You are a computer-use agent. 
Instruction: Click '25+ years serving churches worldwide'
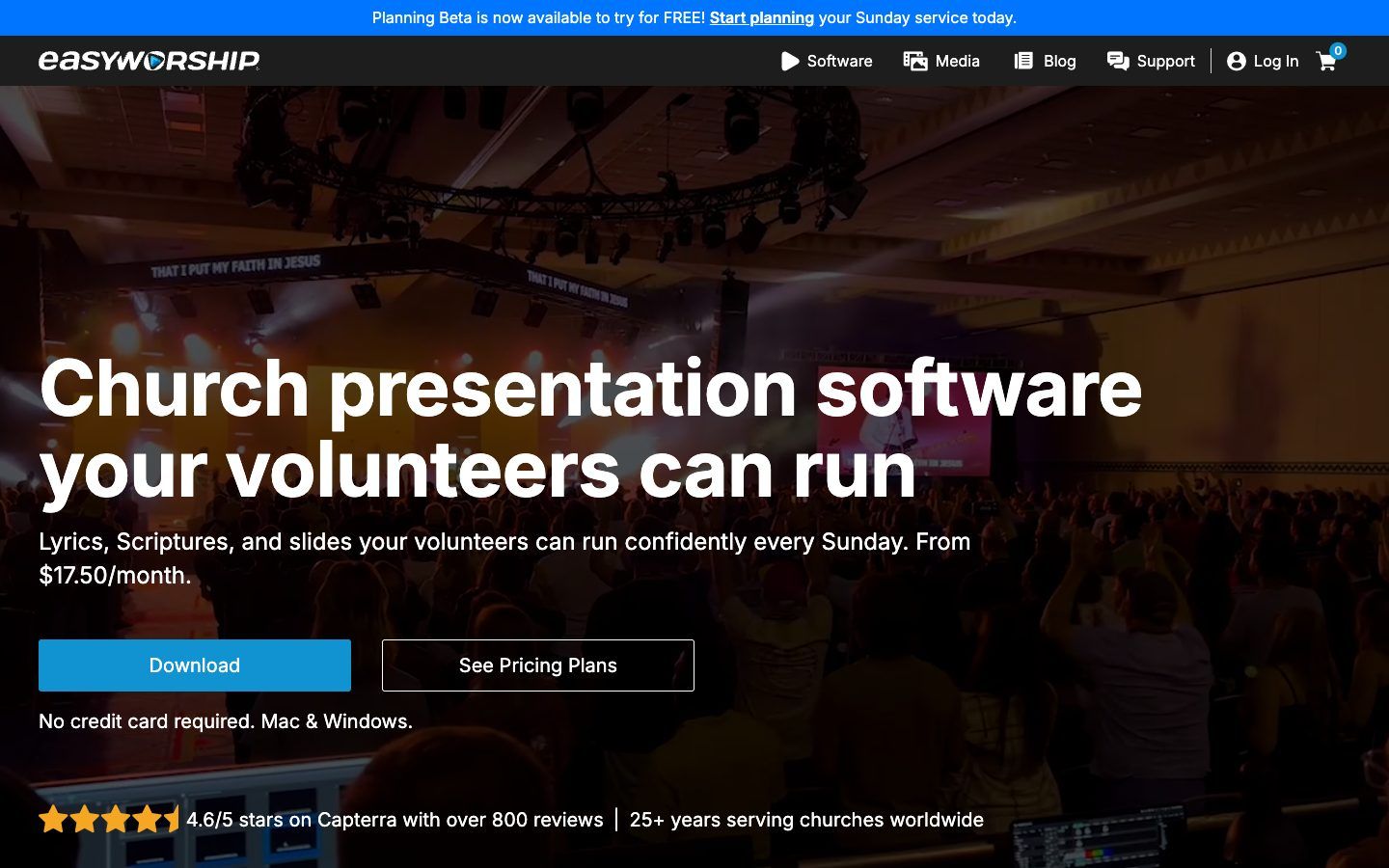pyautogui.click(x=806, y=820)
